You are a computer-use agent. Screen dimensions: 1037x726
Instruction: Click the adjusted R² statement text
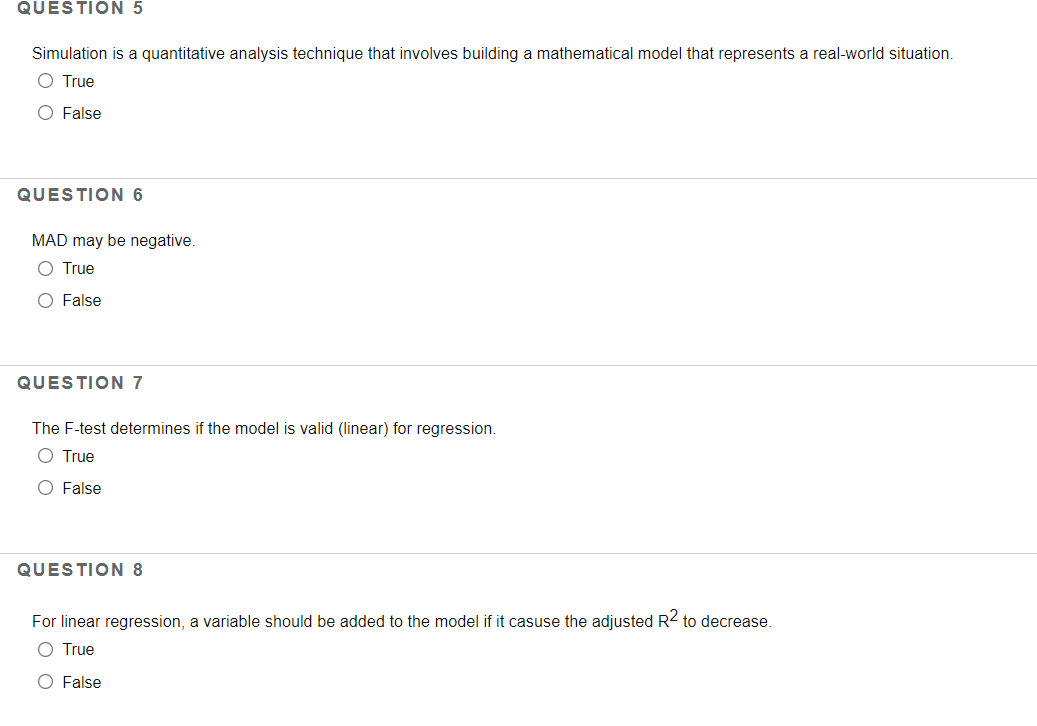tap(402, 620)
